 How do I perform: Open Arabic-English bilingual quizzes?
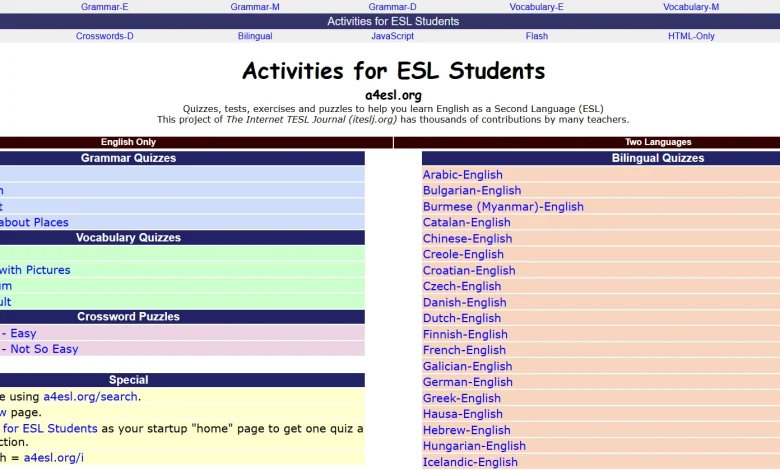click(463, 175)
